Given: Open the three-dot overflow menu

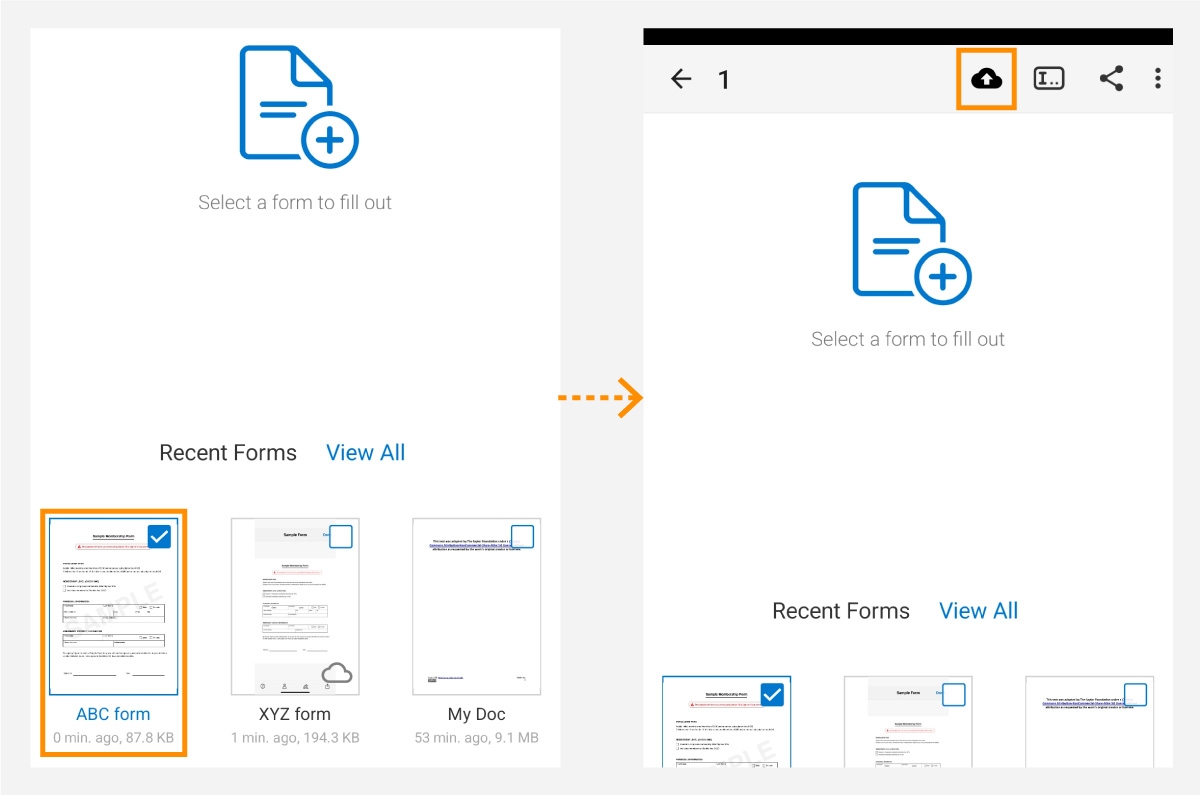Looking at the screenshot, I should pyautogui.click(x=1158, y=78).
